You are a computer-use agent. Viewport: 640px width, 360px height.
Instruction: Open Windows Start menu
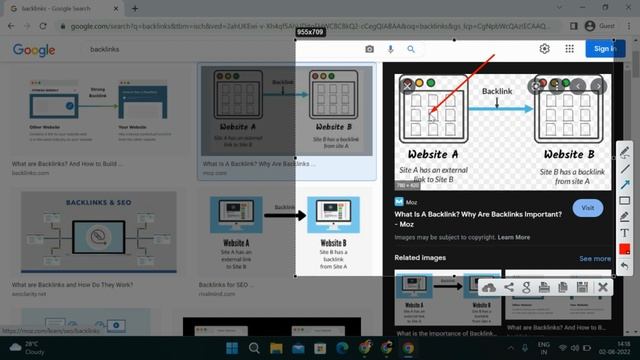(x=232, y=348)
